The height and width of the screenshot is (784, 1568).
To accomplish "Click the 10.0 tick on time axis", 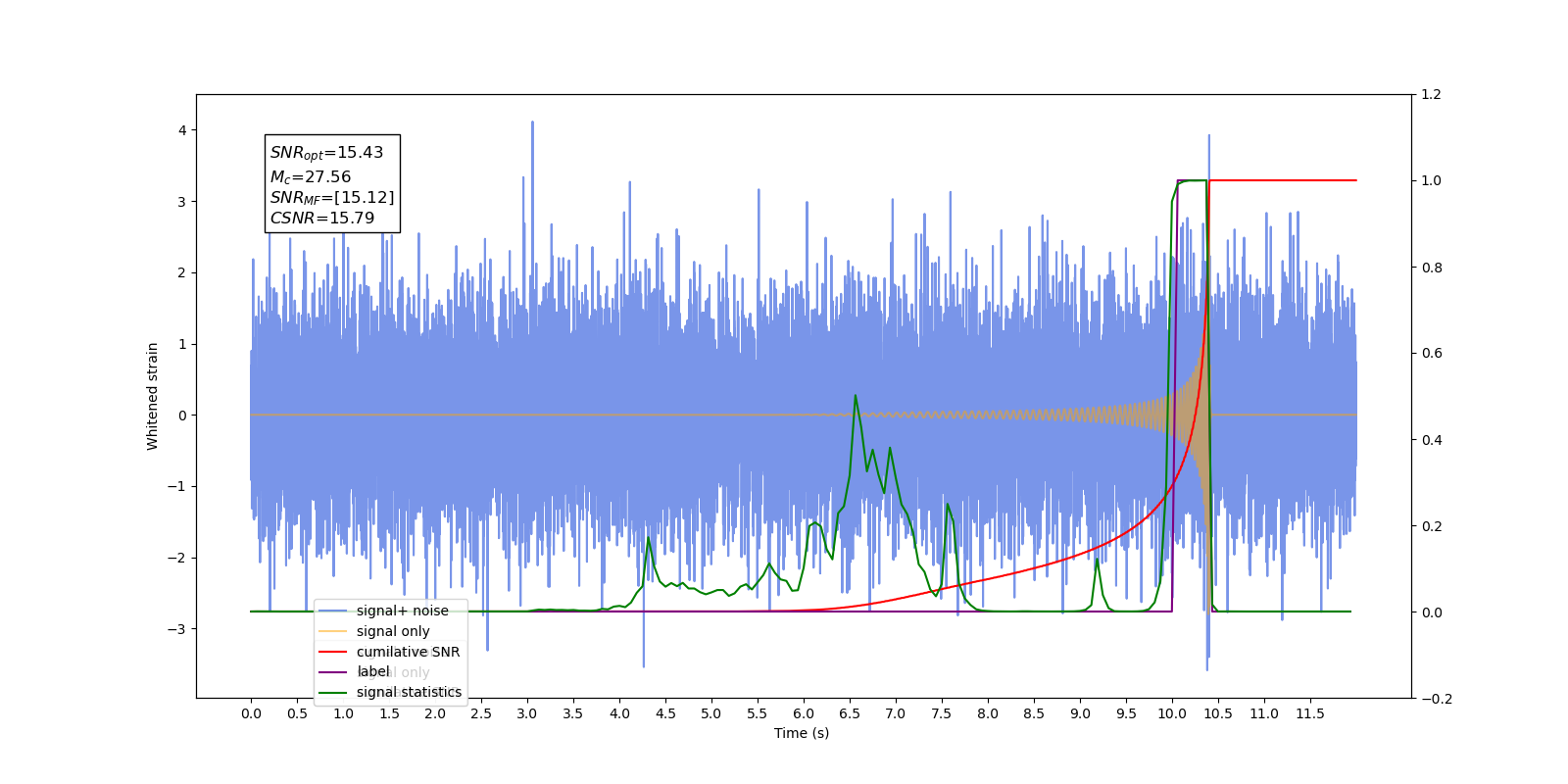I will 1172,713.
